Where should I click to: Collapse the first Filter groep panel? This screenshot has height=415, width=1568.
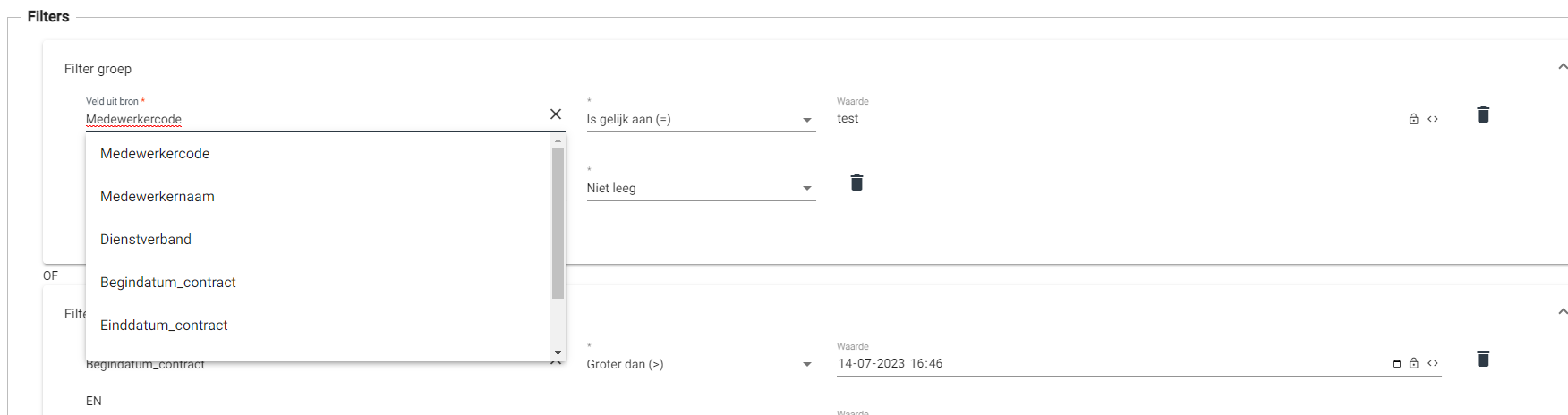(1563, 67)
